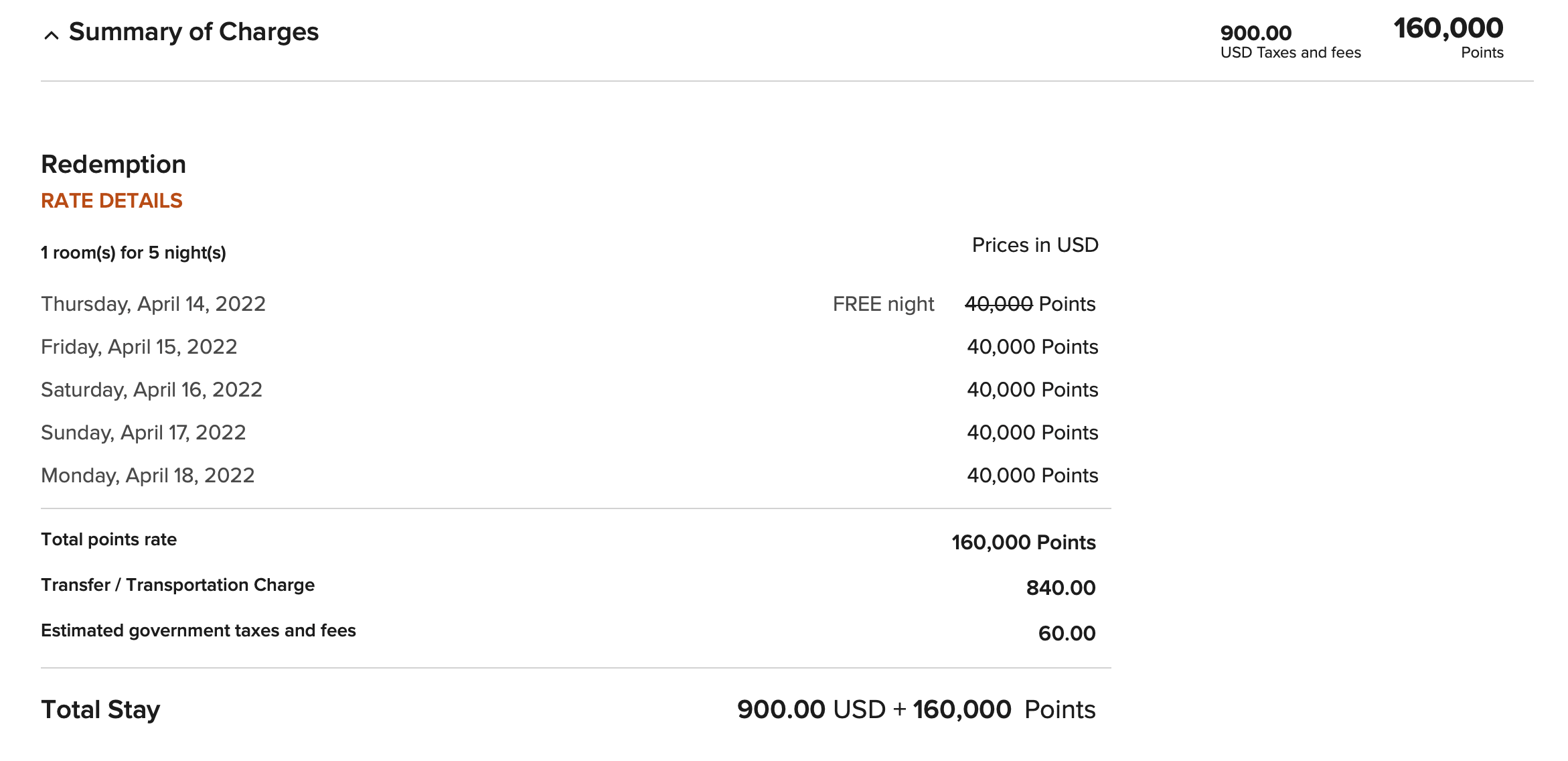Screen dimensions: 1568x761
Task: Click the Redemption heading
Action: tap(113, 164)
